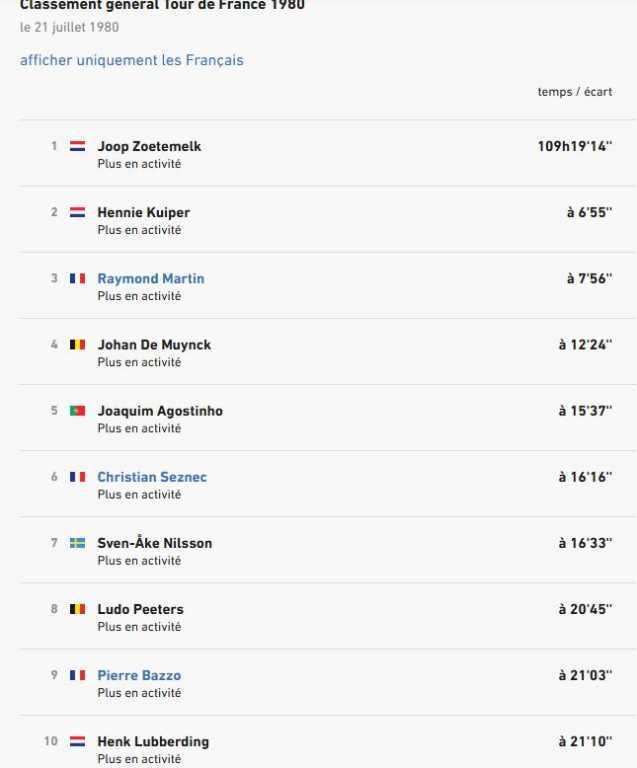Click the French flag beside Pierre Bazzo
637x768 pixels.
(77, 675)
